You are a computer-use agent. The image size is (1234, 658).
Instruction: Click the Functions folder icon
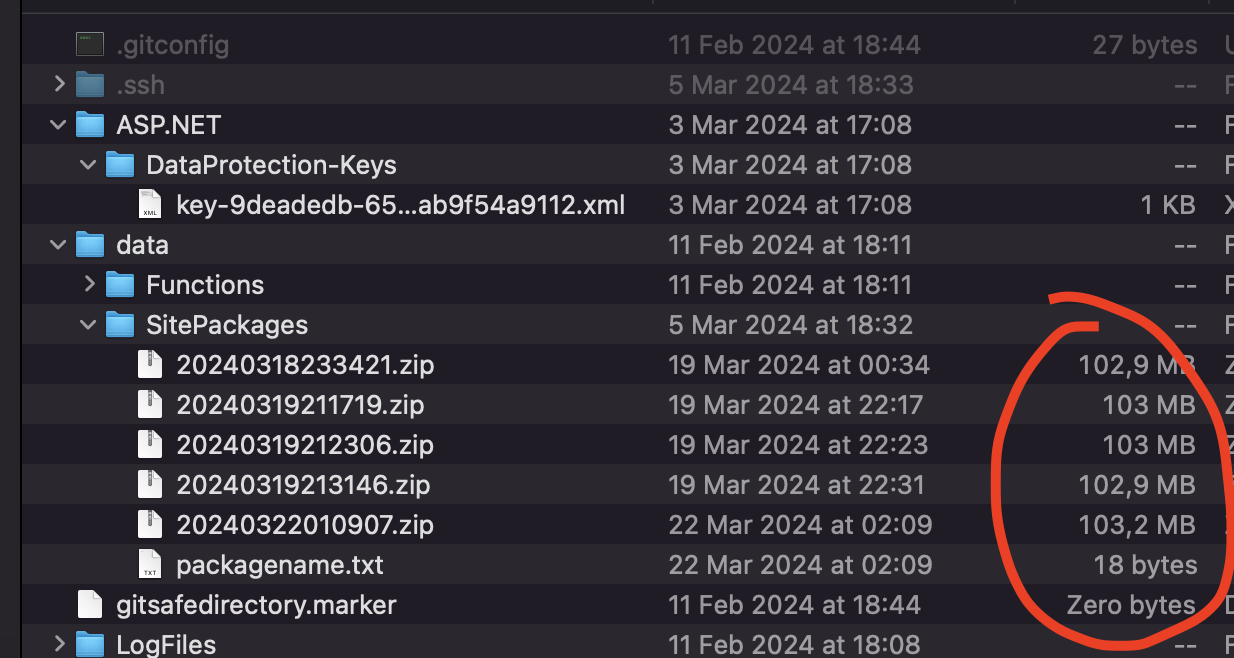120,285
